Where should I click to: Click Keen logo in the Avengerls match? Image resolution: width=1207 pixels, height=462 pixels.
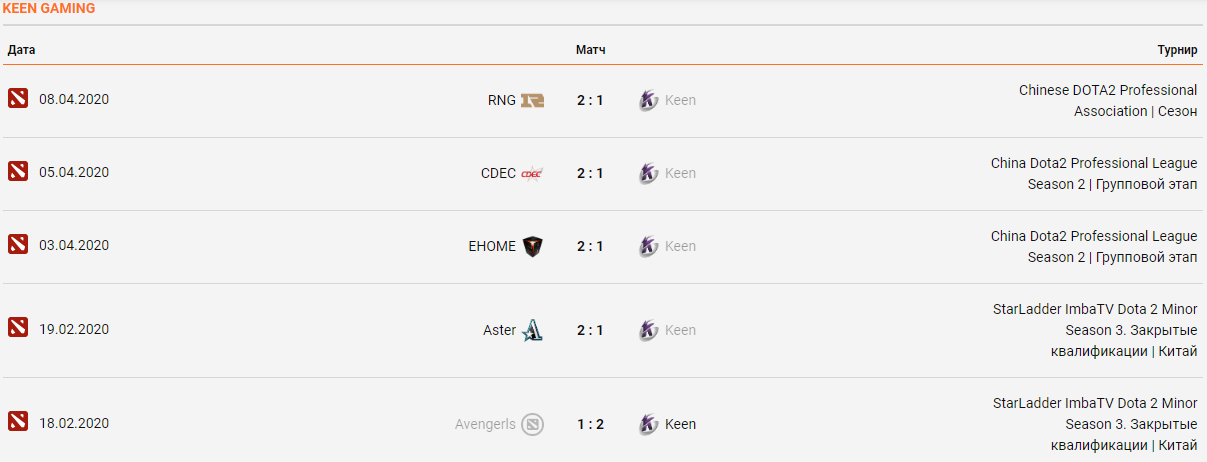pyautogui.click(x=649, y=424)
